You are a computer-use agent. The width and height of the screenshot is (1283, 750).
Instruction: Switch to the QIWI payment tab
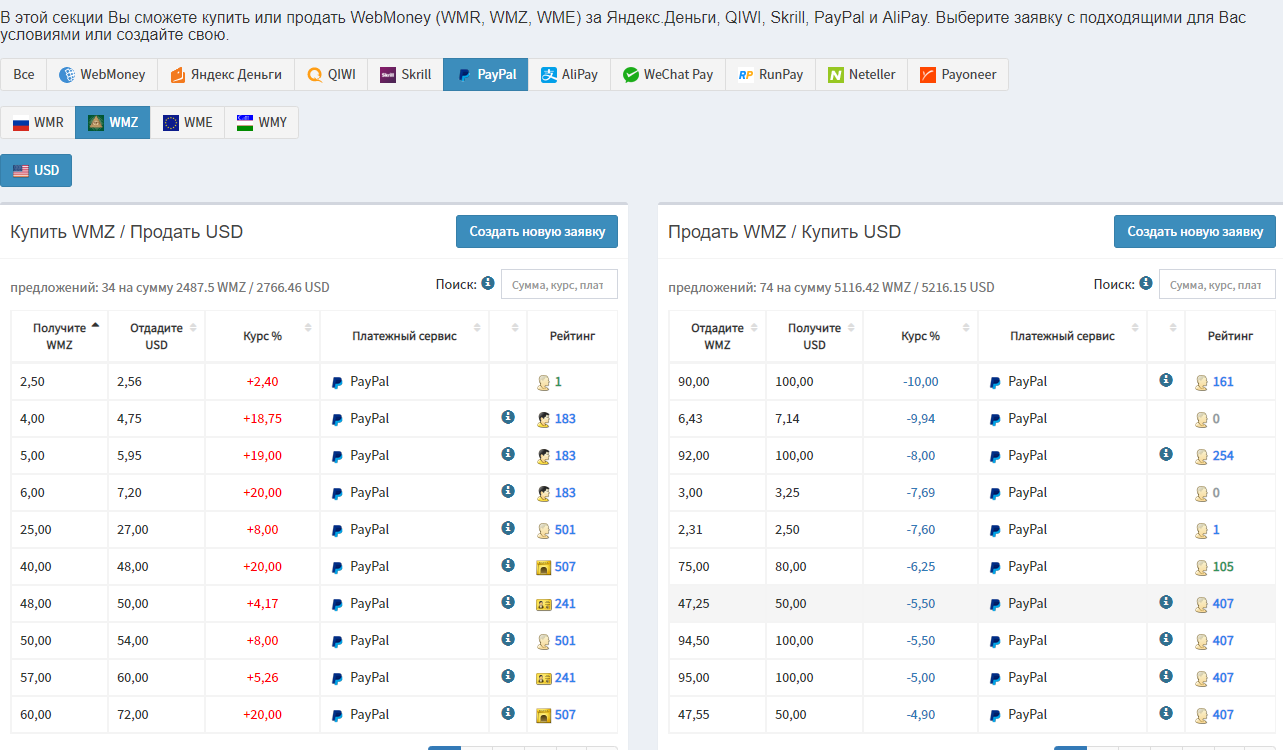point(331,75)
